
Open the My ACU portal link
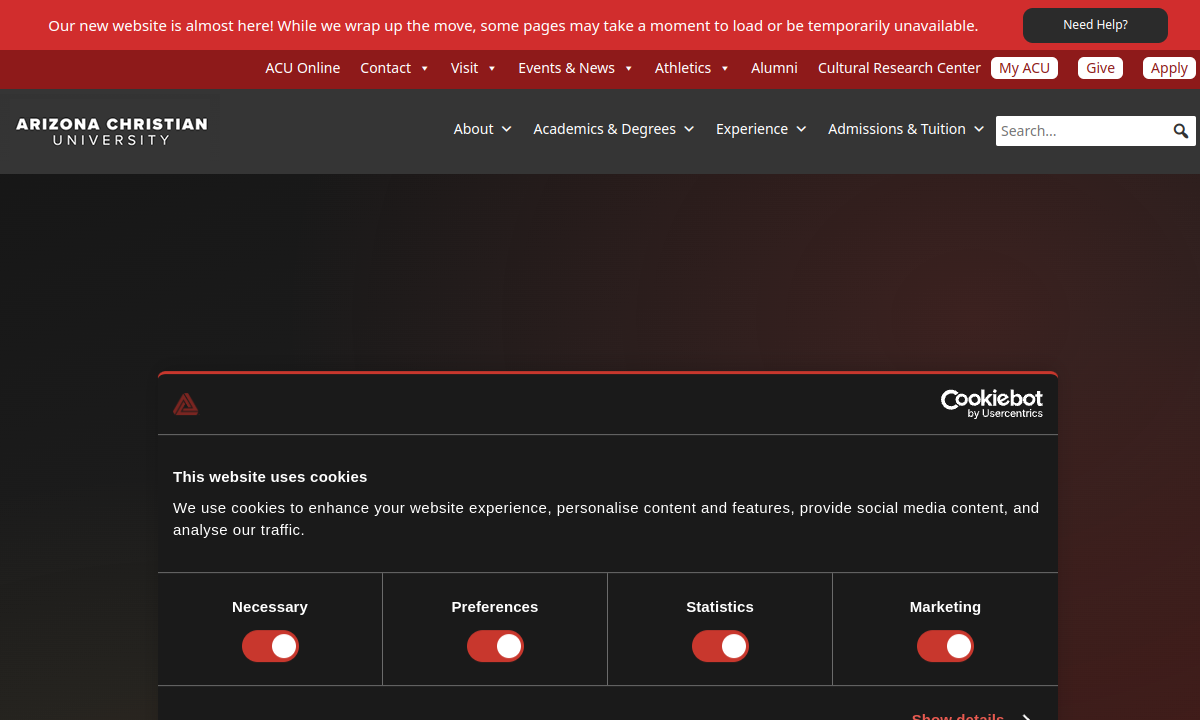point(1024,68)
